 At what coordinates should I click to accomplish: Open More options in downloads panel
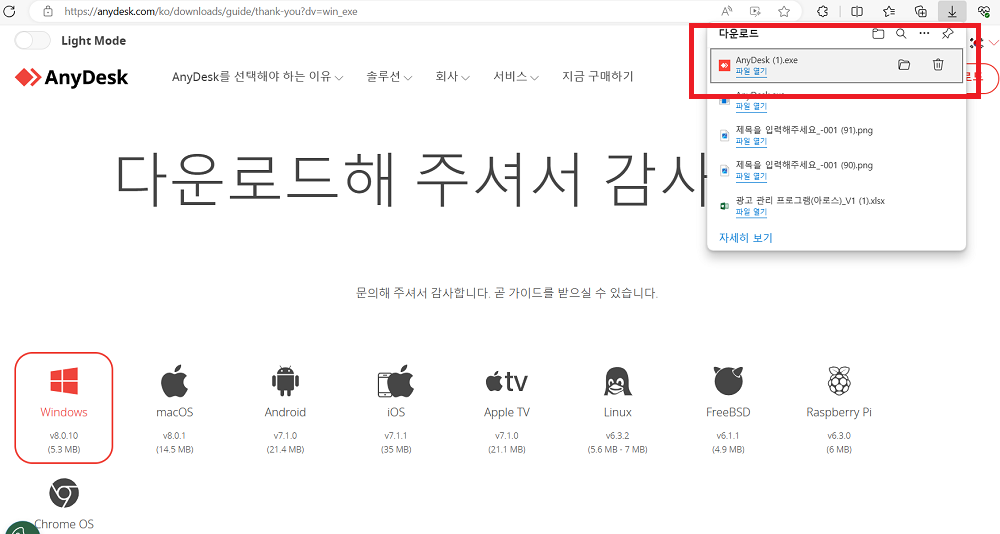(x=924, y=34)
